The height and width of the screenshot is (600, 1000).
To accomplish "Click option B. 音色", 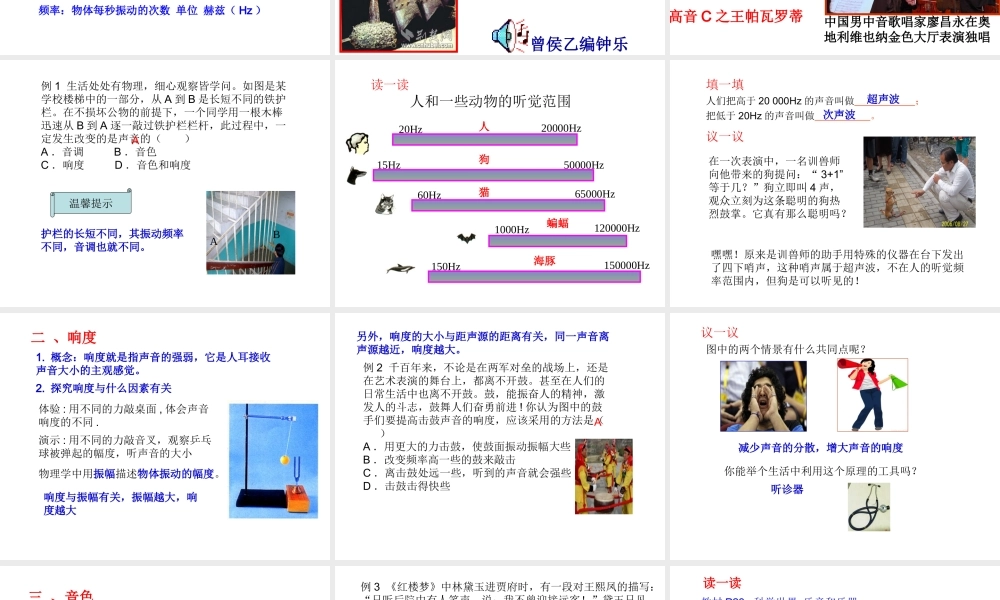I will click(x=135, y=152).
